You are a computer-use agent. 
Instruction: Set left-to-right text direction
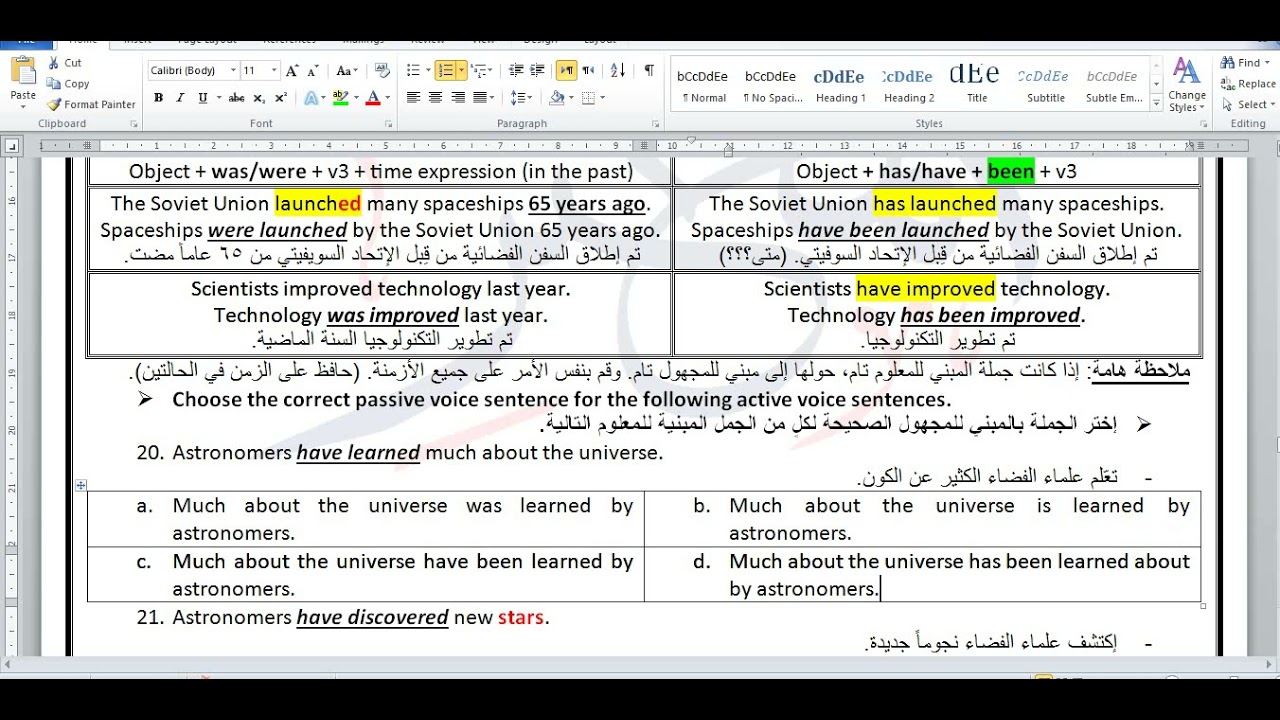click(566, 71)
